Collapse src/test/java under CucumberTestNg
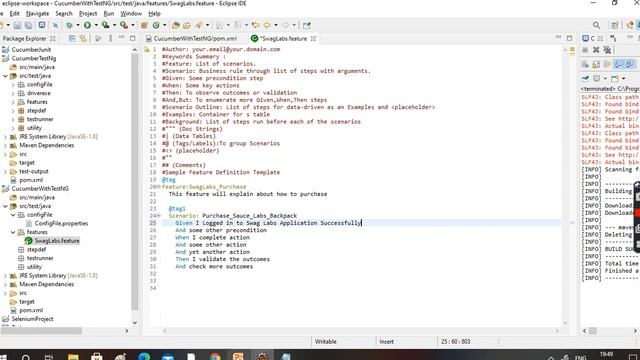640x360 pixels. pos(5,76)
